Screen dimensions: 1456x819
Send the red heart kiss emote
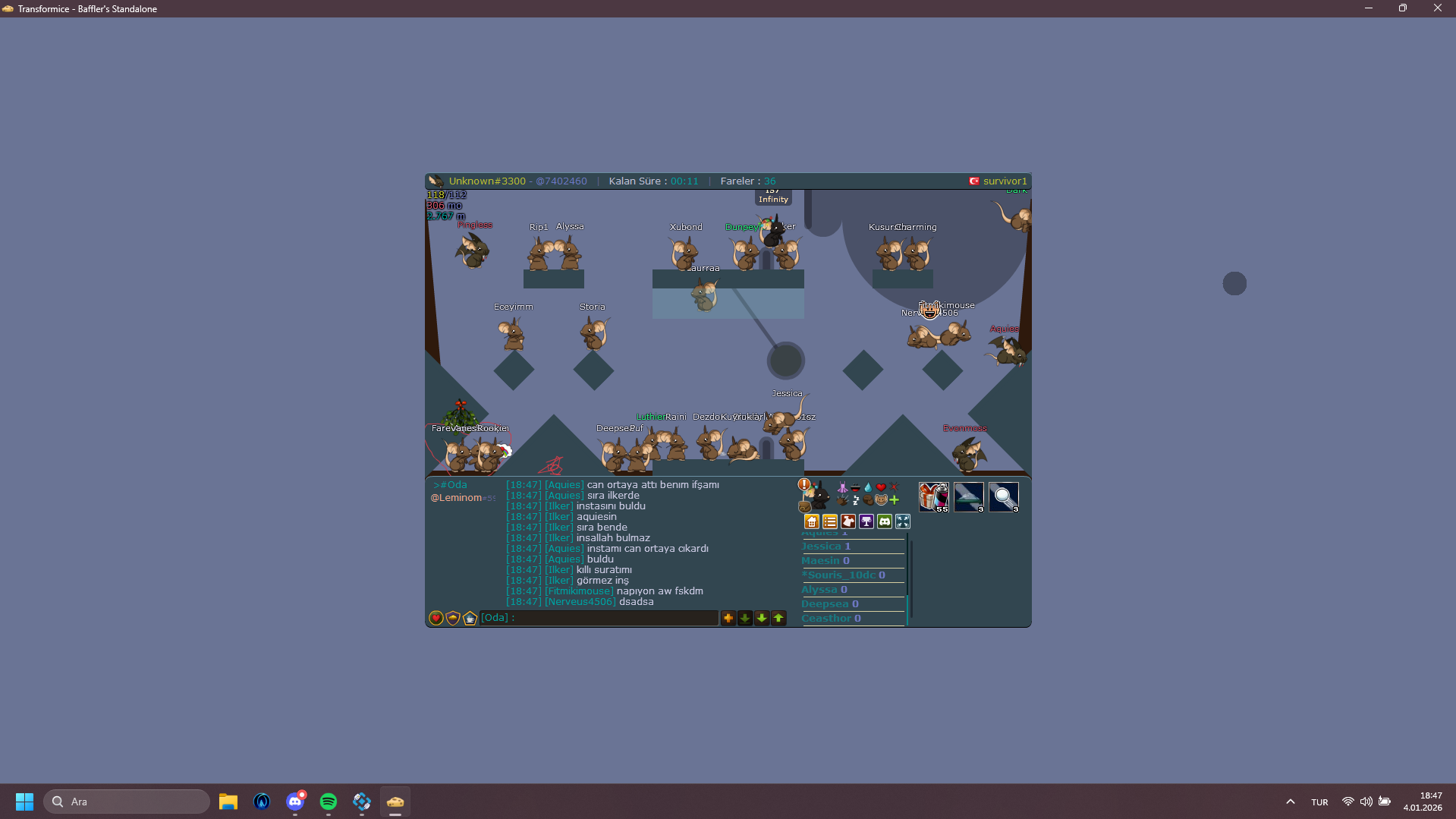[881, 487]
